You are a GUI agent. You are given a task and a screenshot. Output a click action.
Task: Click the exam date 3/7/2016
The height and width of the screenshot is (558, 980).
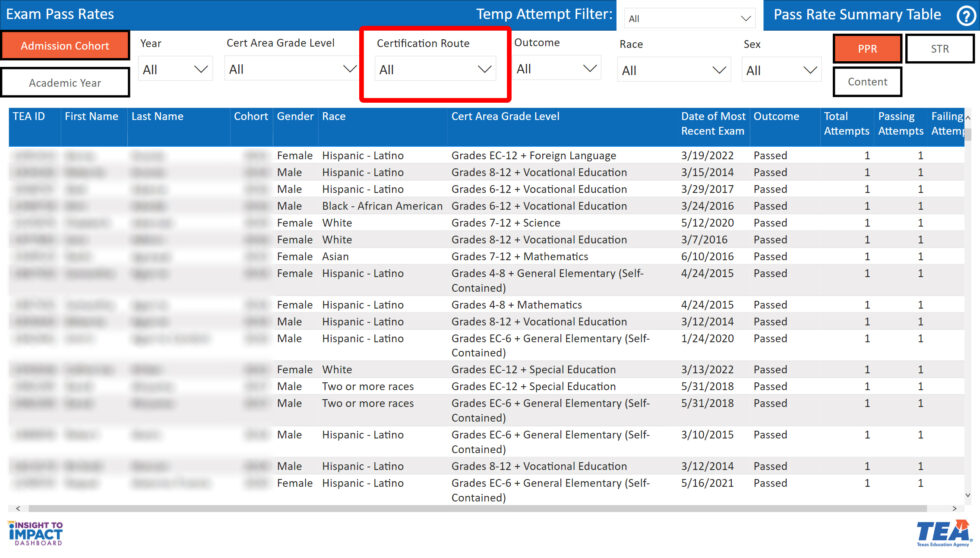click(x=704, y=240)
